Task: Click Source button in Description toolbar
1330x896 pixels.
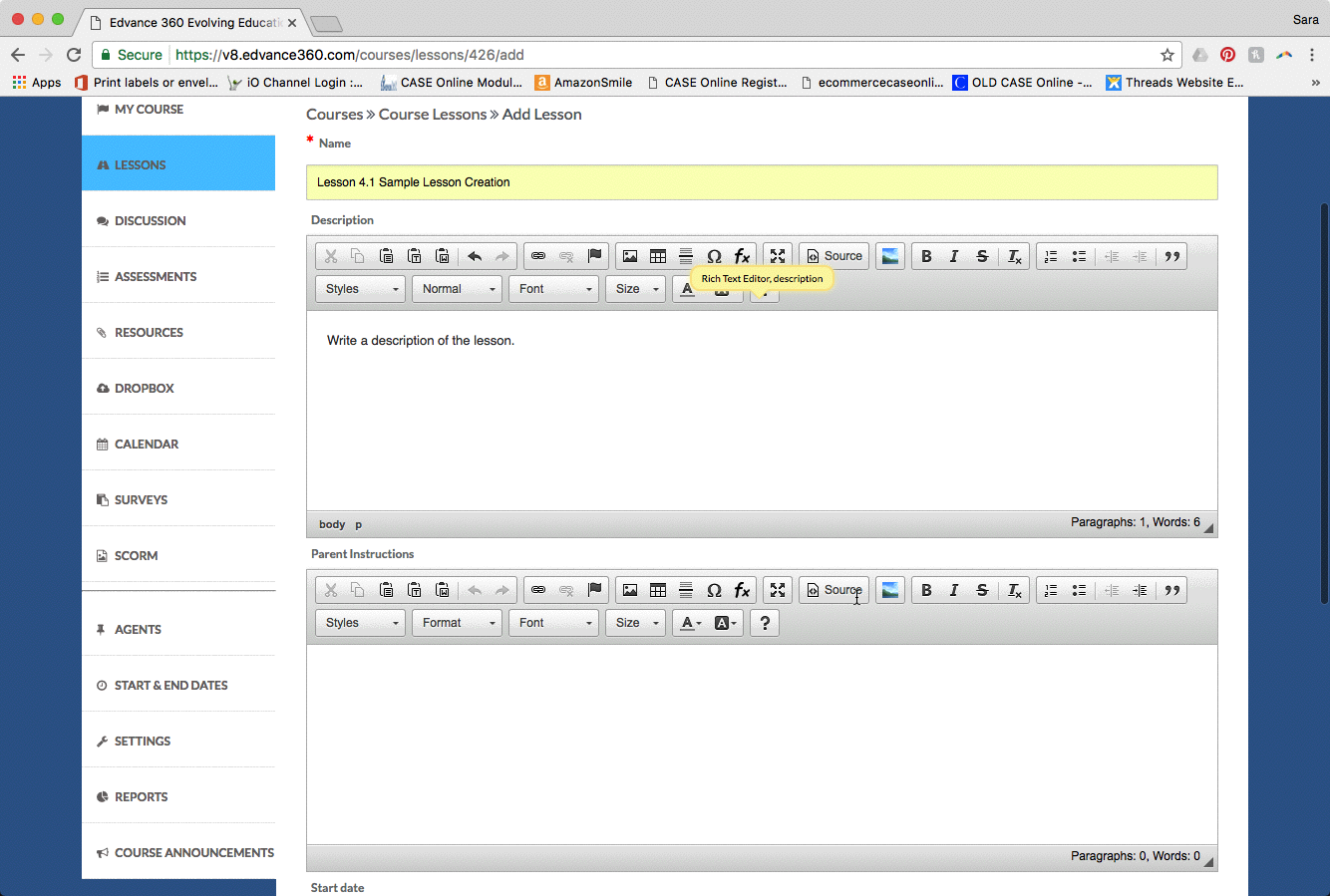Action: coord(833,256)
